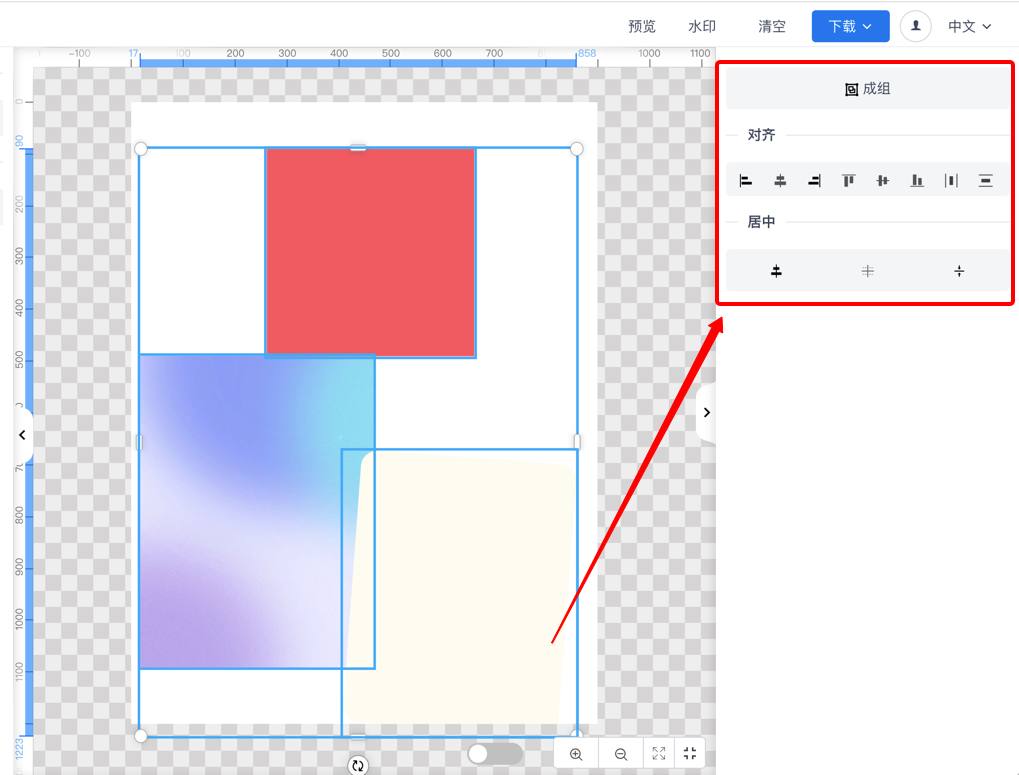
Task: Click the top-left corner selection handle
Action: [140, 149]
